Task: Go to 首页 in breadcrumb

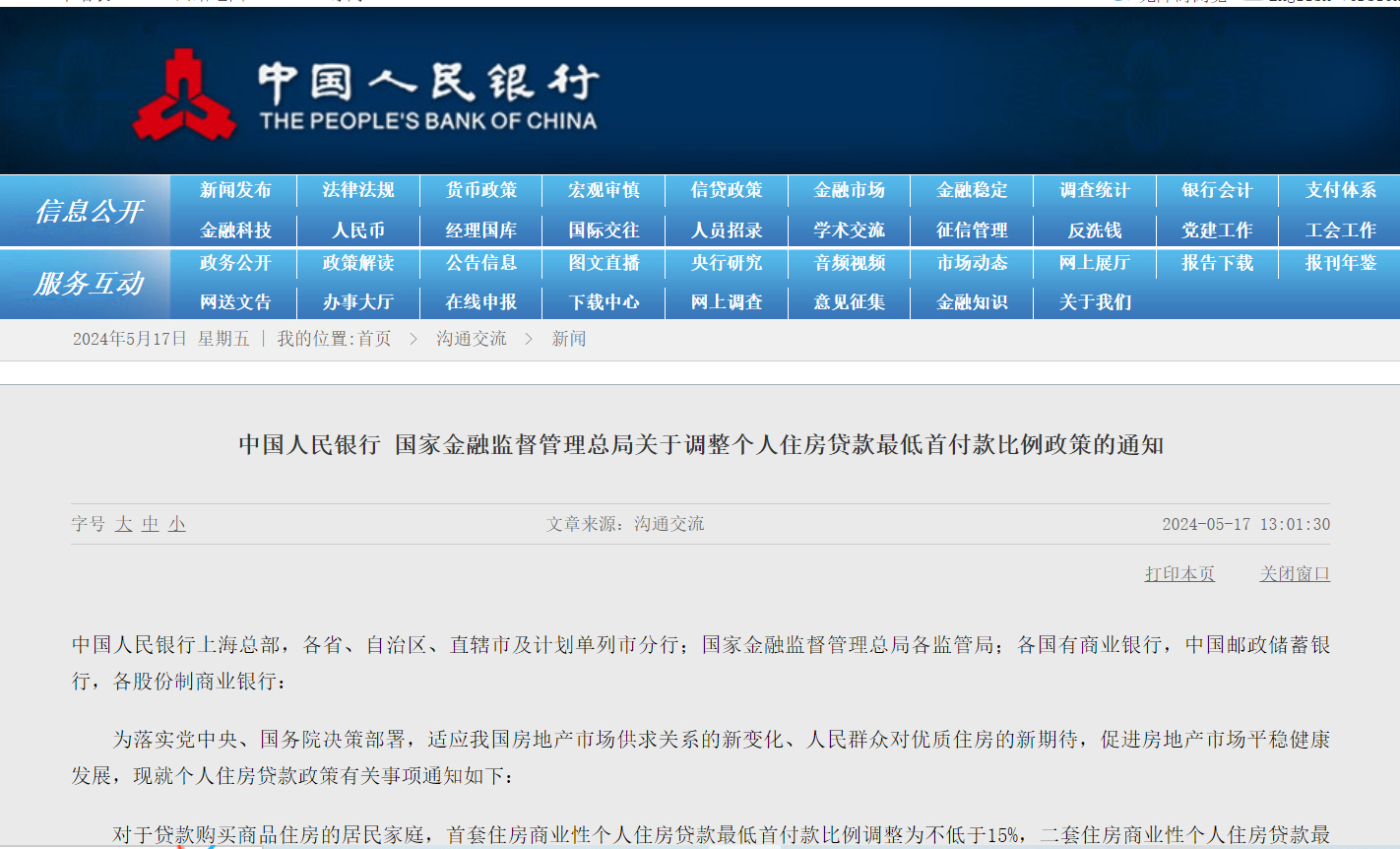Action: [x=374, y=339]
